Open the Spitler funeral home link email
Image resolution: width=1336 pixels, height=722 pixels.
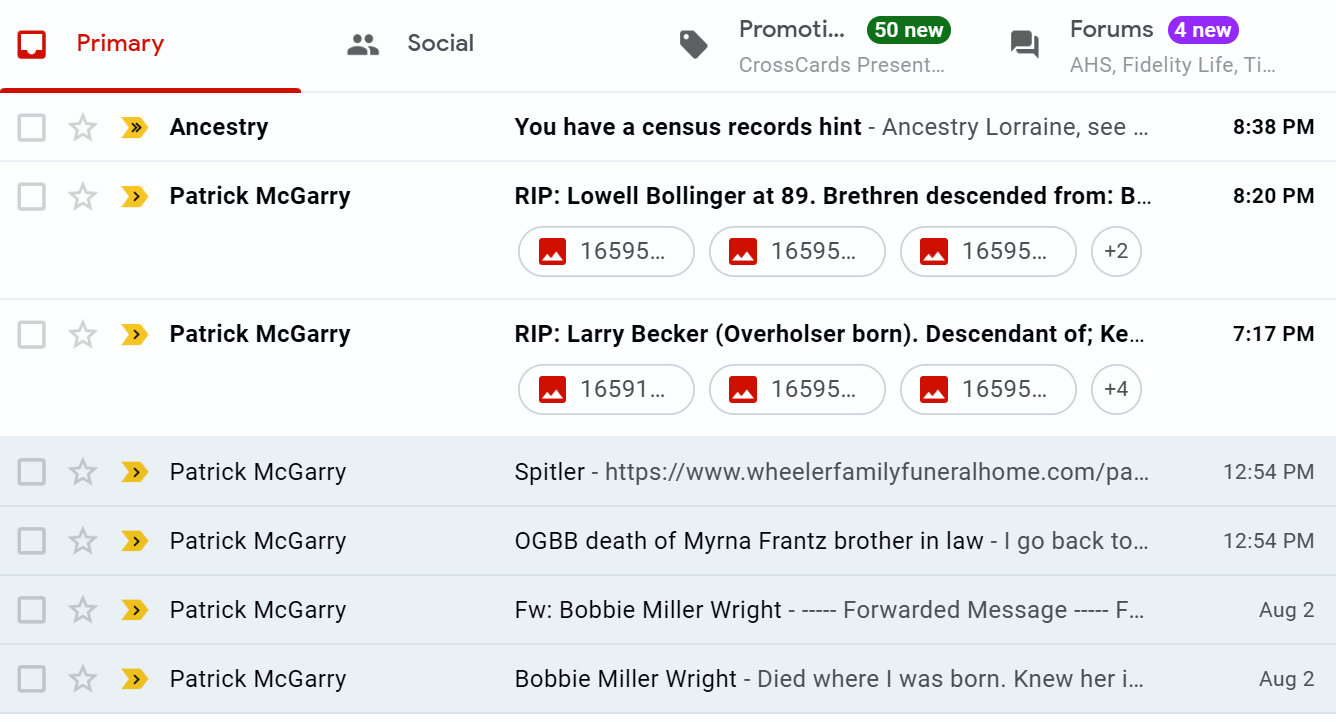(x=830, y=472)
